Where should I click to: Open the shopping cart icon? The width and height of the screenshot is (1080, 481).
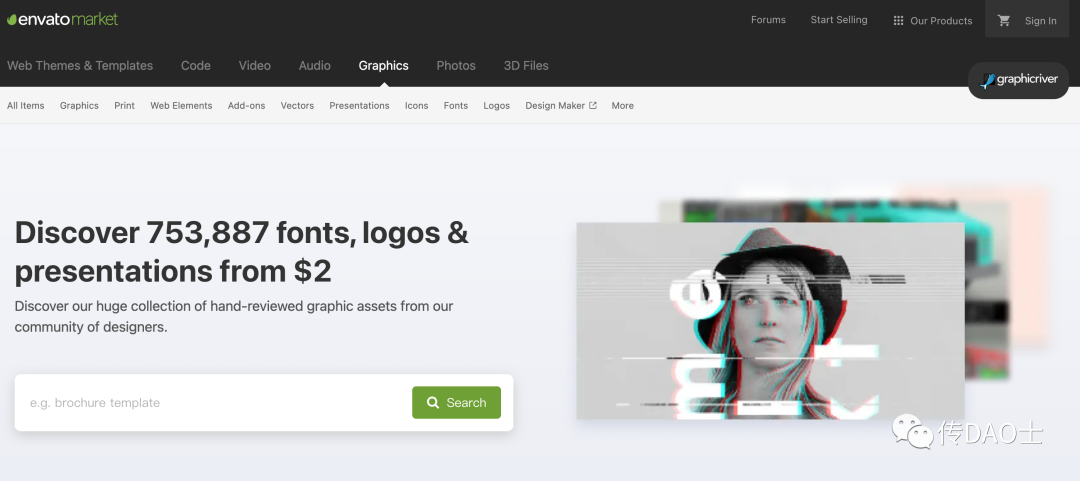(1004, 21)
